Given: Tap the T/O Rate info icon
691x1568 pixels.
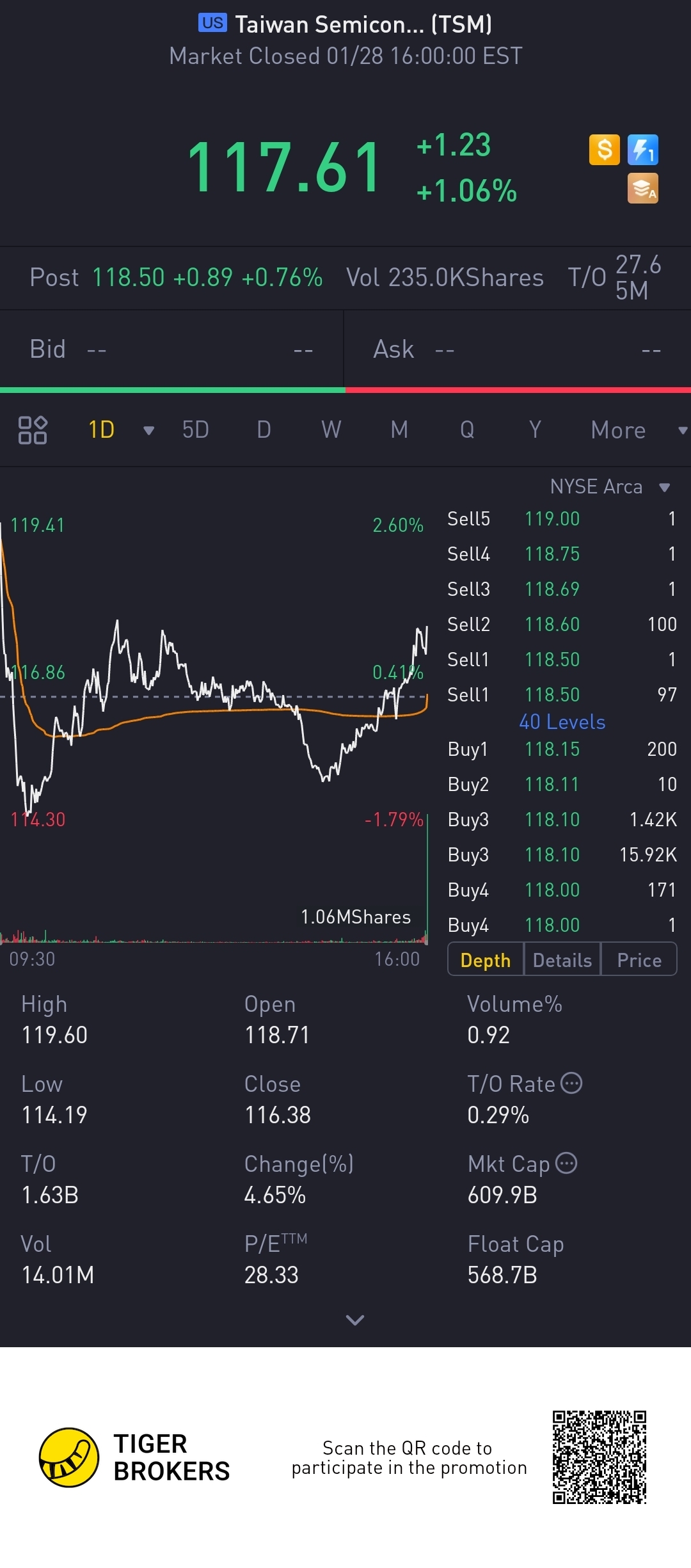Looking at the screenshot, I should pyautogui.click(x=571, y=1083).
